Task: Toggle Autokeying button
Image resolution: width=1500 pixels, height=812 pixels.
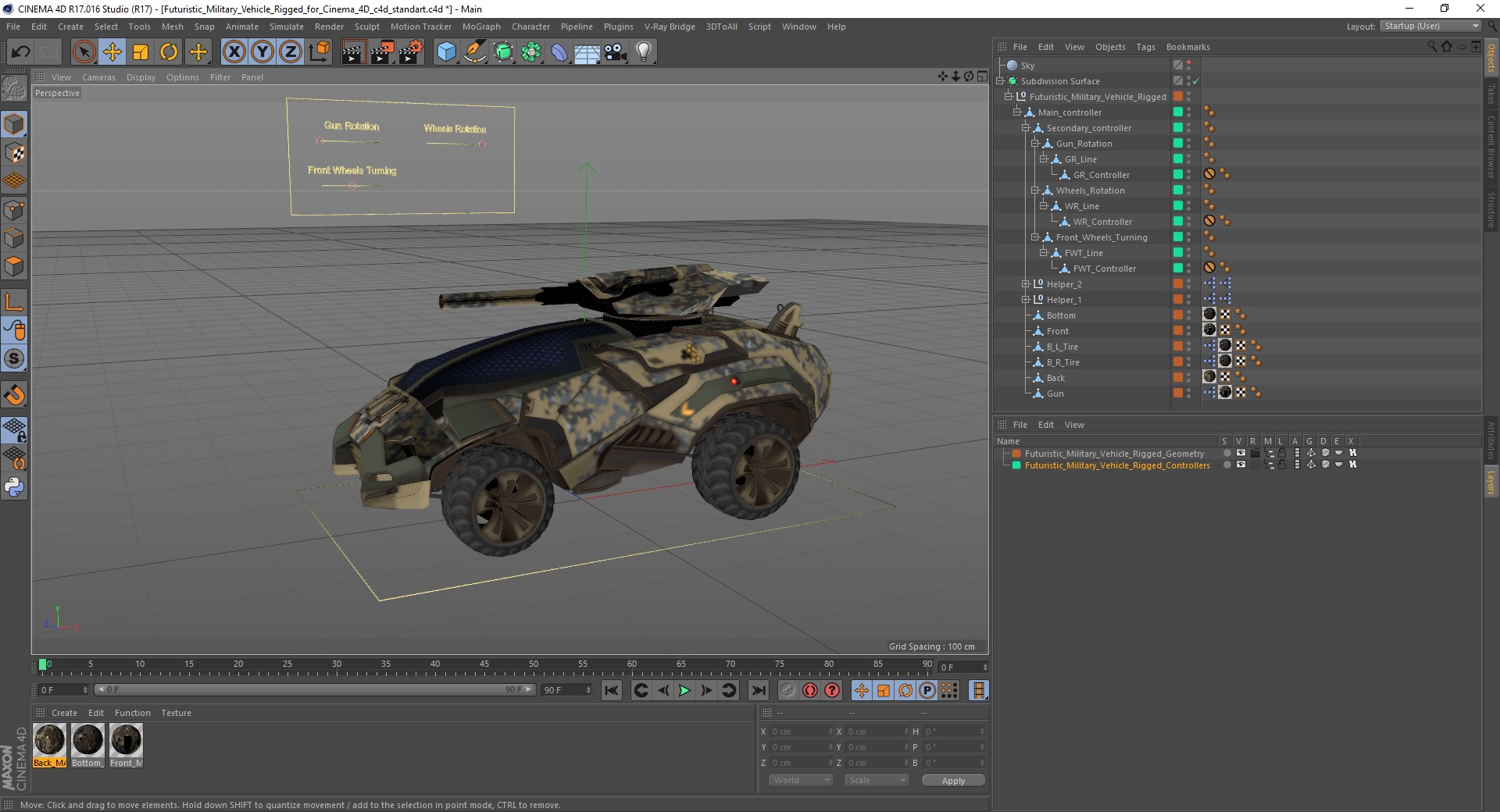Action: pyautogui.click(x=810, y=690)
